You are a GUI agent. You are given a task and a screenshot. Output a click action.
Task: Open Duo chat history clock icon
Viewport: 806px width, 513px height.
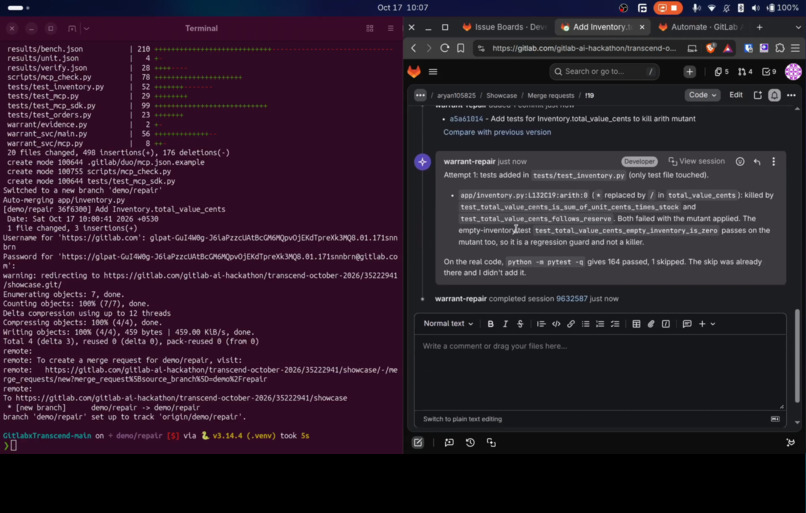(x=470, y=443)
